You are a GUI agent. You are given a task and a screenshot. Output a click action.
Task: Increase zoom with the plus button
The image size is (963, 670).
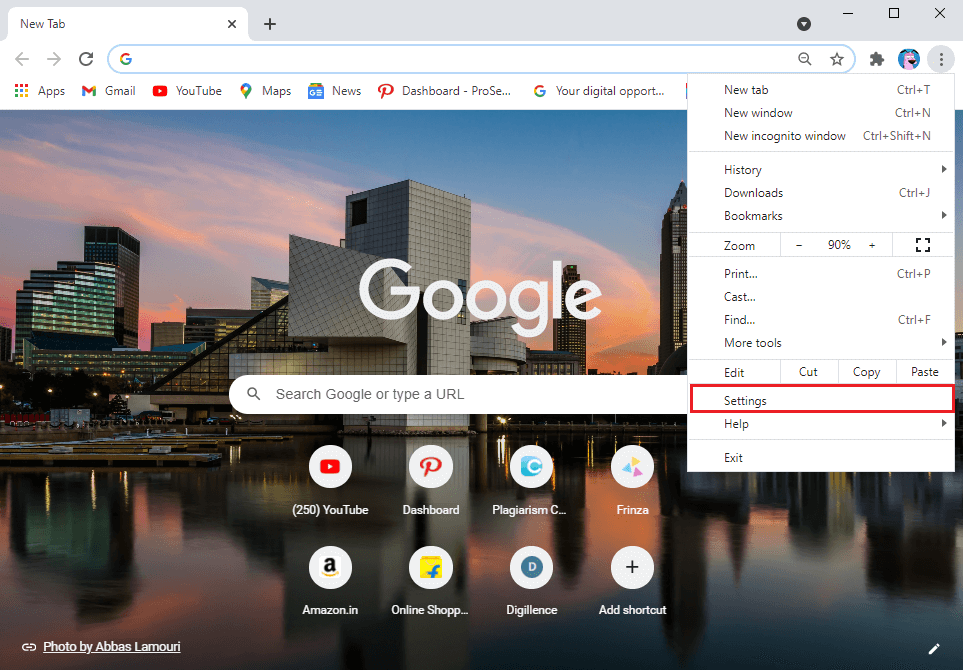(871, 245)
